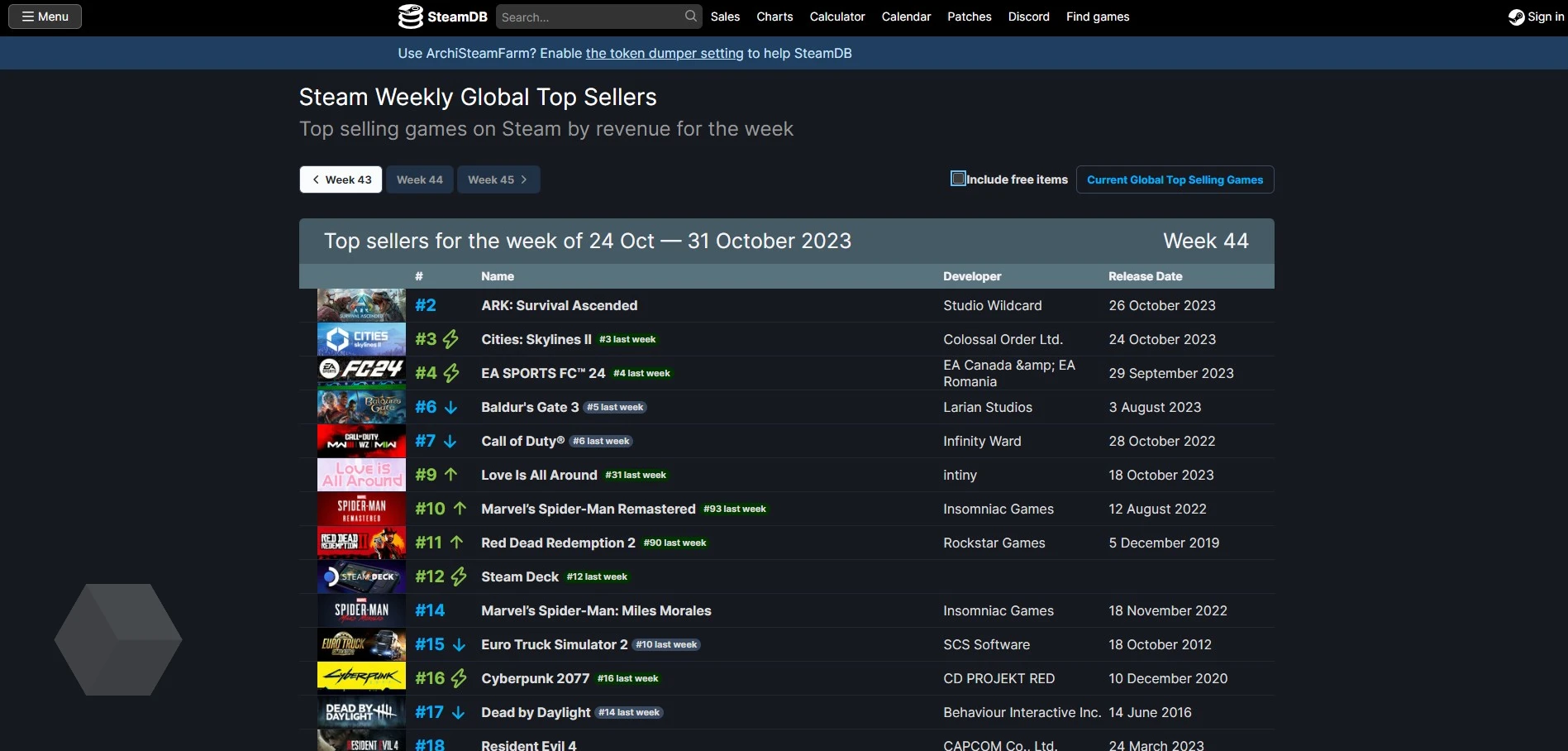Open the Baldur's Gate 3 name link
Viewport: 1568px width, 751px height.
530,407
